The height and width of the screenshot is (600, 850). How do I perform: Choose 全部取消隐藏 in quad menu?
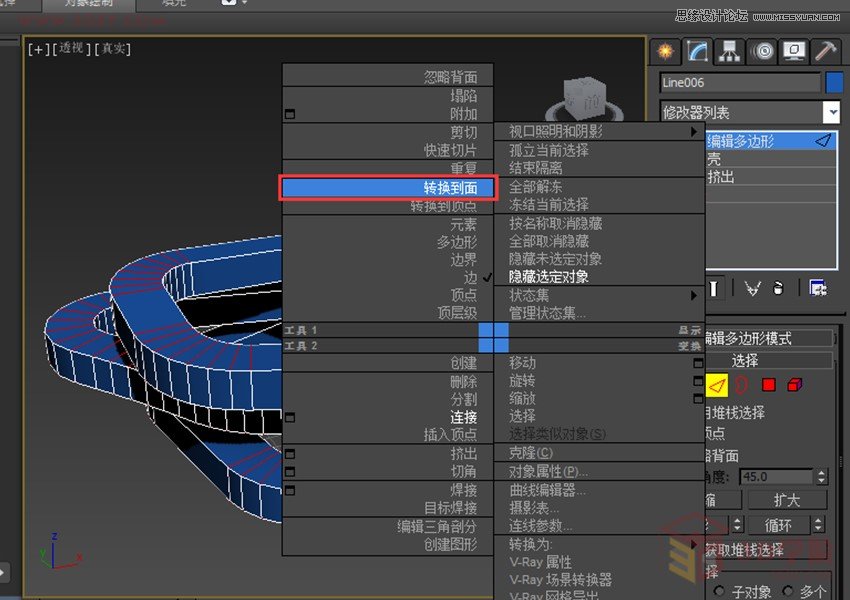pyautogui.click(x=600, y=241)
